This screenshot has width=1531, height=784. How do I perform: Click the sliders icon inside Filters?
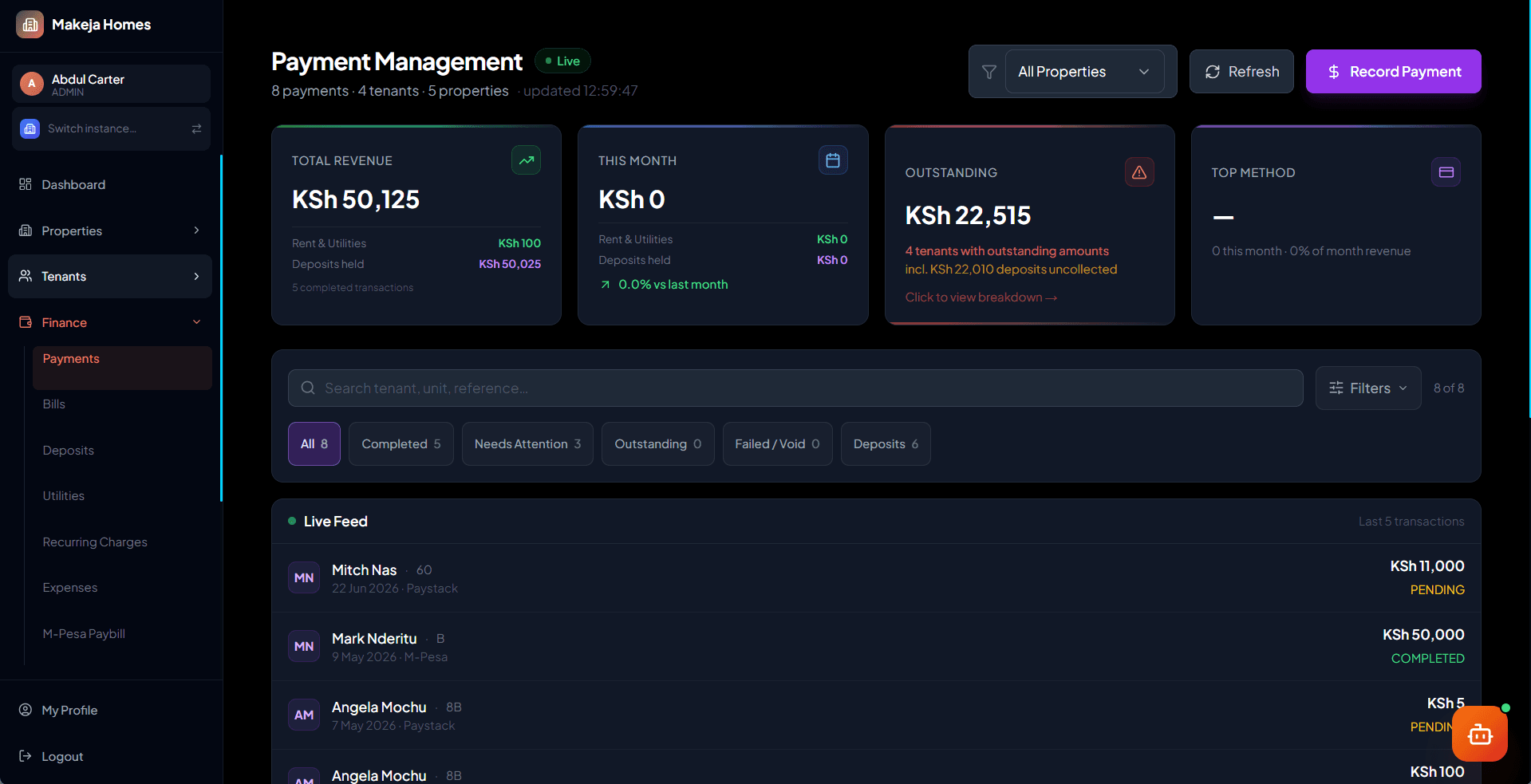(x=1336, y=388)
